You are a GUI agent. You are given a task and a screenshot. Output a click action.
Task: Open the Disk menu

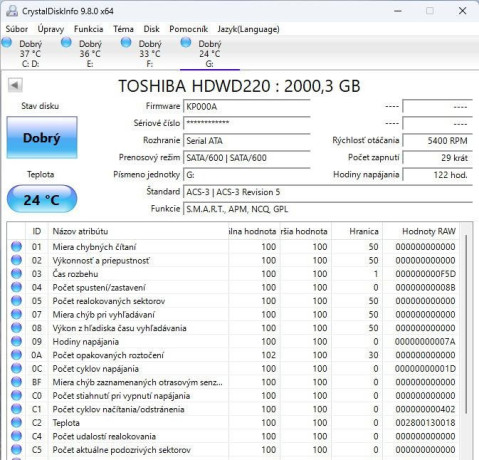click(x=151, y=29)
